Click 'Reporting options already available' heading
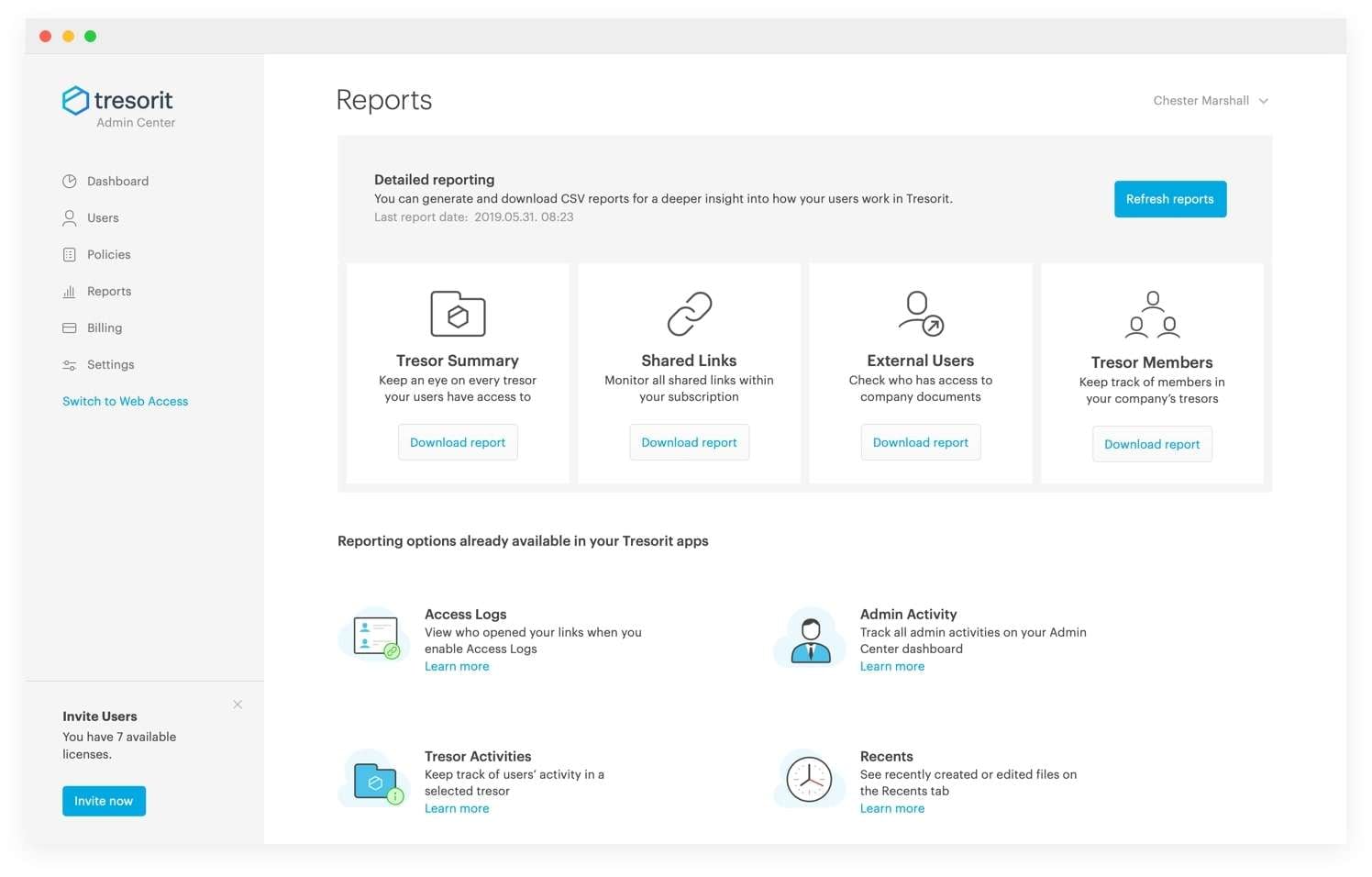The image size is (1372, 877). point(523,541)
